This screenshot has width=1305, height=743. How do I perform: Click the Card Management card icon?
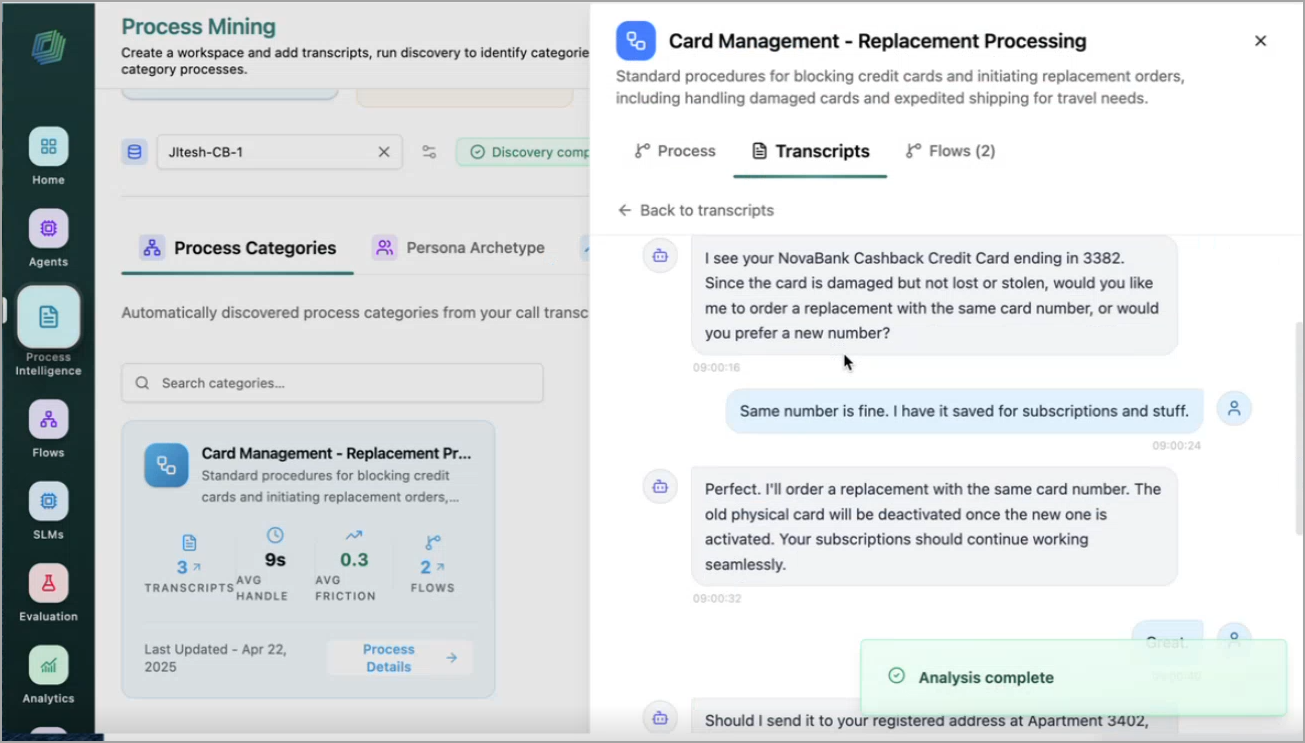click(x=166, y=465)
